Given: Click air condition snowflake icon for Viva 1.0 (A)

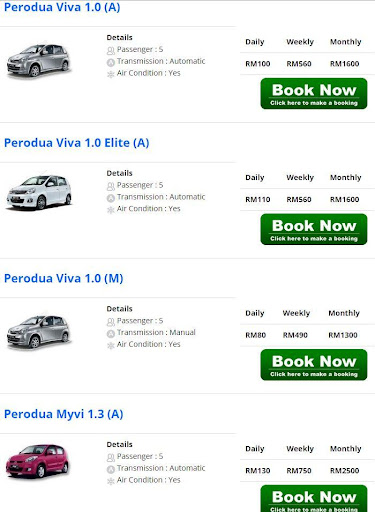Looking at the screenshot, I should tap(111, 74).
